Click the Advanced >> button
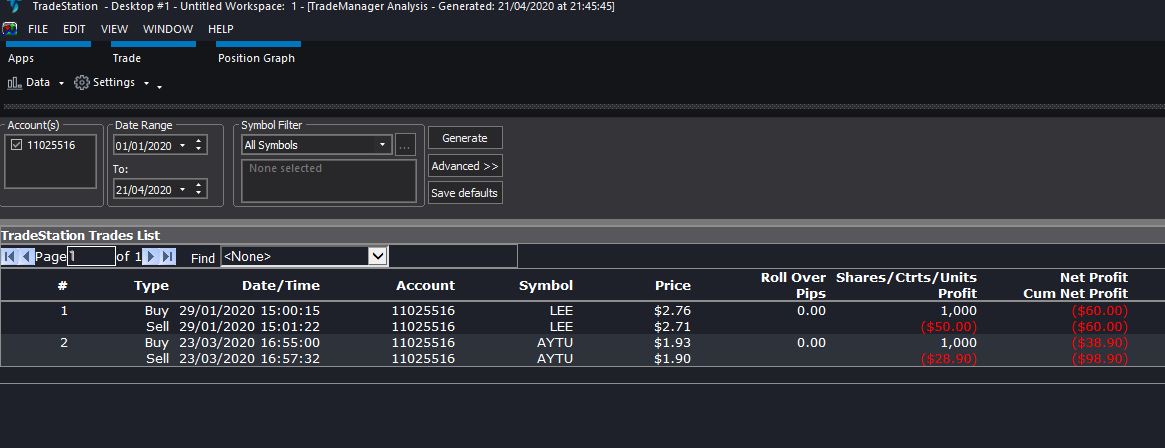The width and height of the screenshot is (1165, 448). (x=465, y=166)
